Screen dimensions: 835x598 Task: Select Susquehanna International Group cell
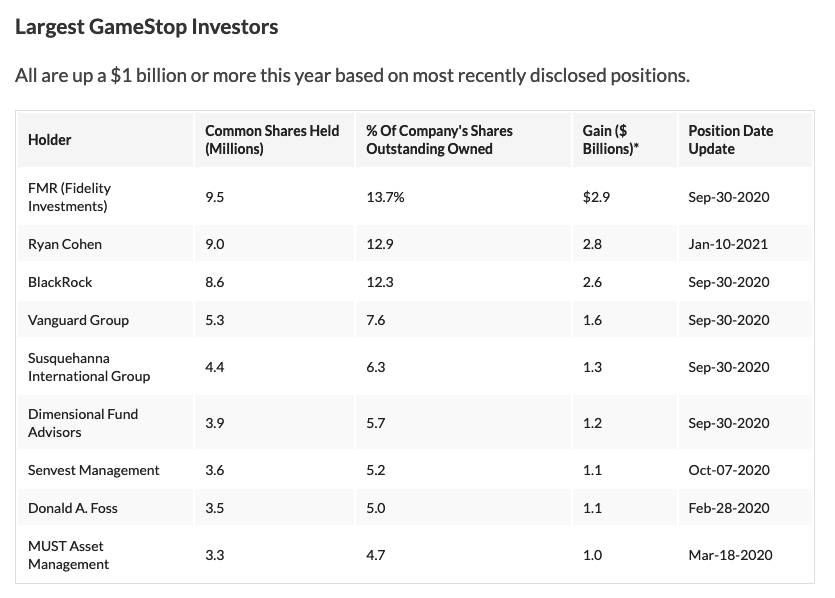(89, 367)
